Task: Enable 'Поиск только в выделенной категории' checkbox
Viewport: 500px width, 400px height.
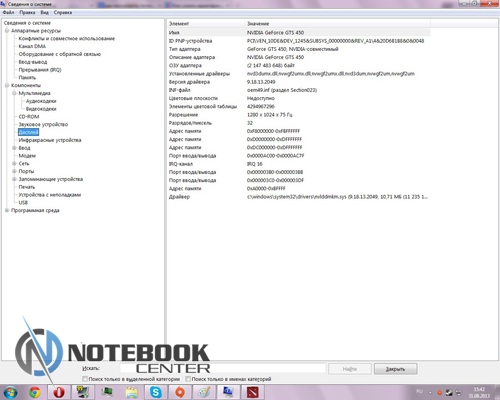Action: (x=85, y=379)
